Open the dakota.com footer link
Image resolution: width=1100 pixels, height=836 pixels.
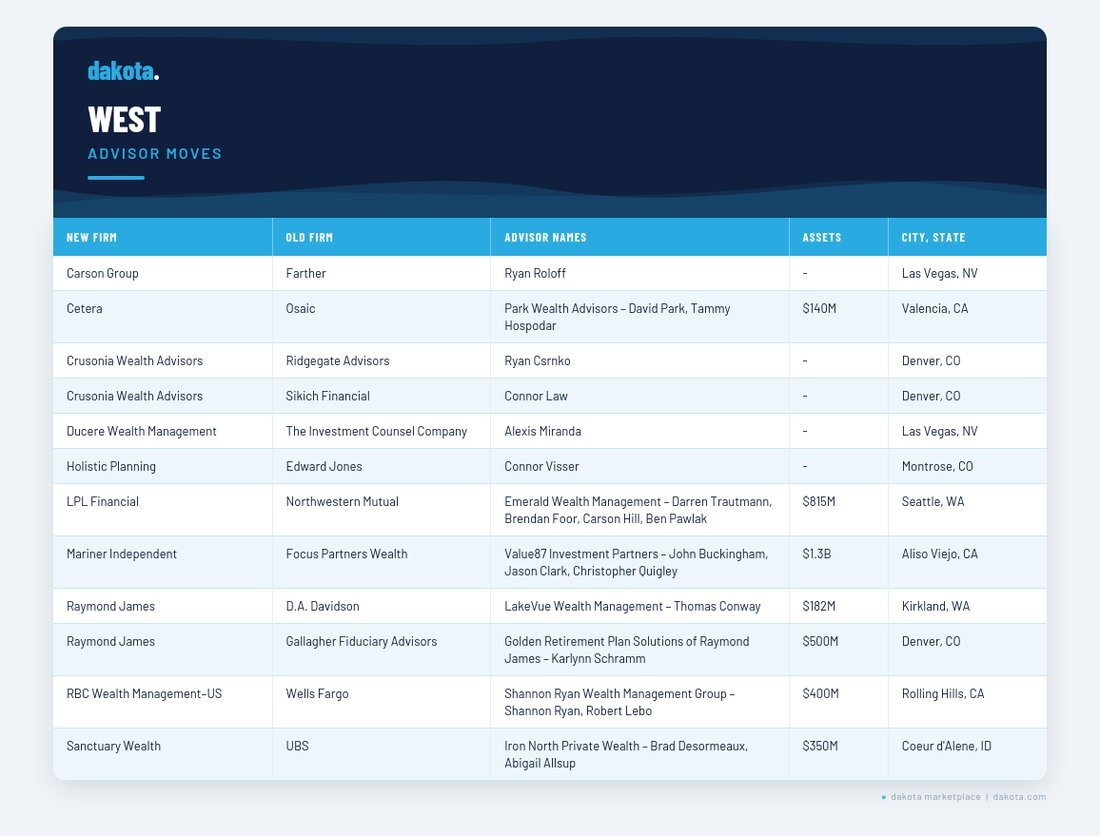[x=1019, y=797]
